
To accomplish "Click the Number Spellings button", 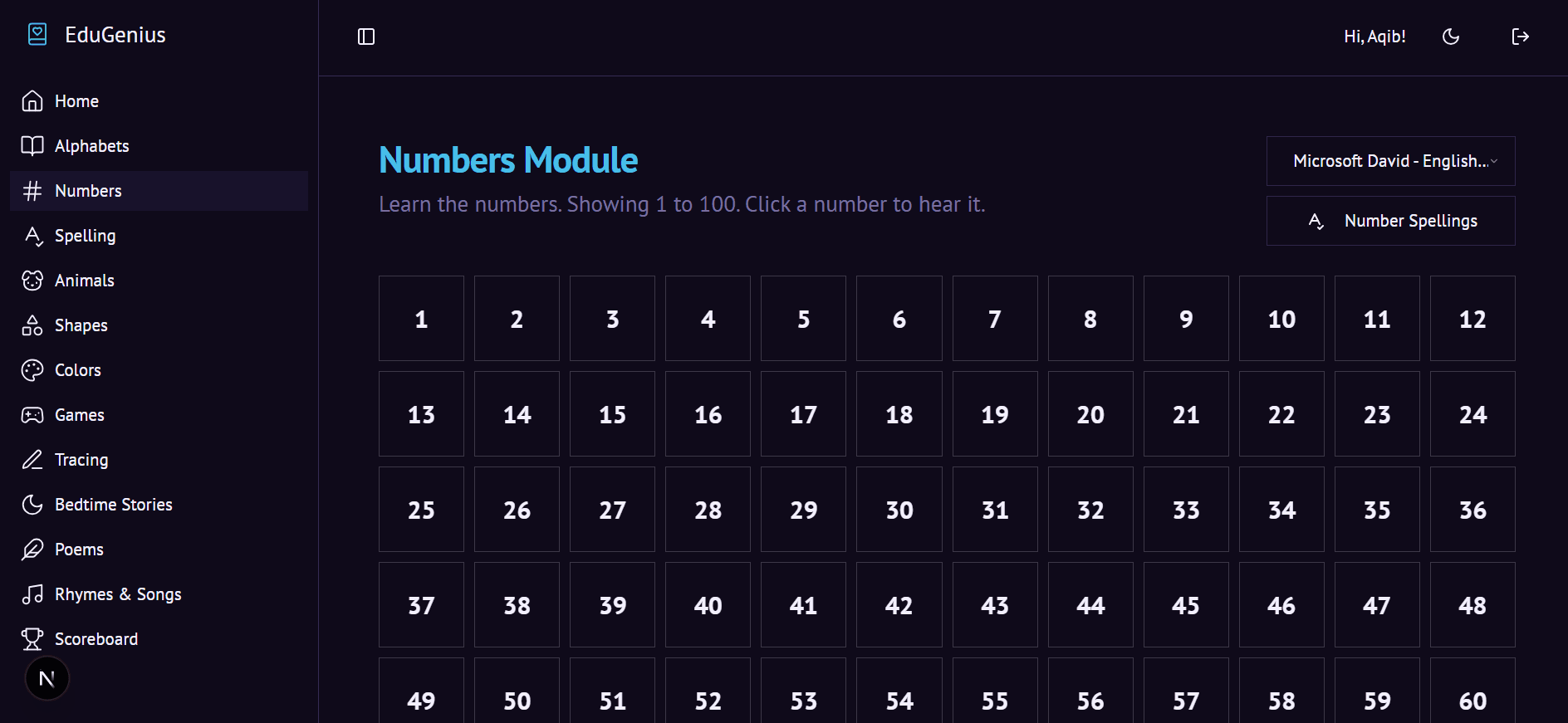I will pos(1390,221).
